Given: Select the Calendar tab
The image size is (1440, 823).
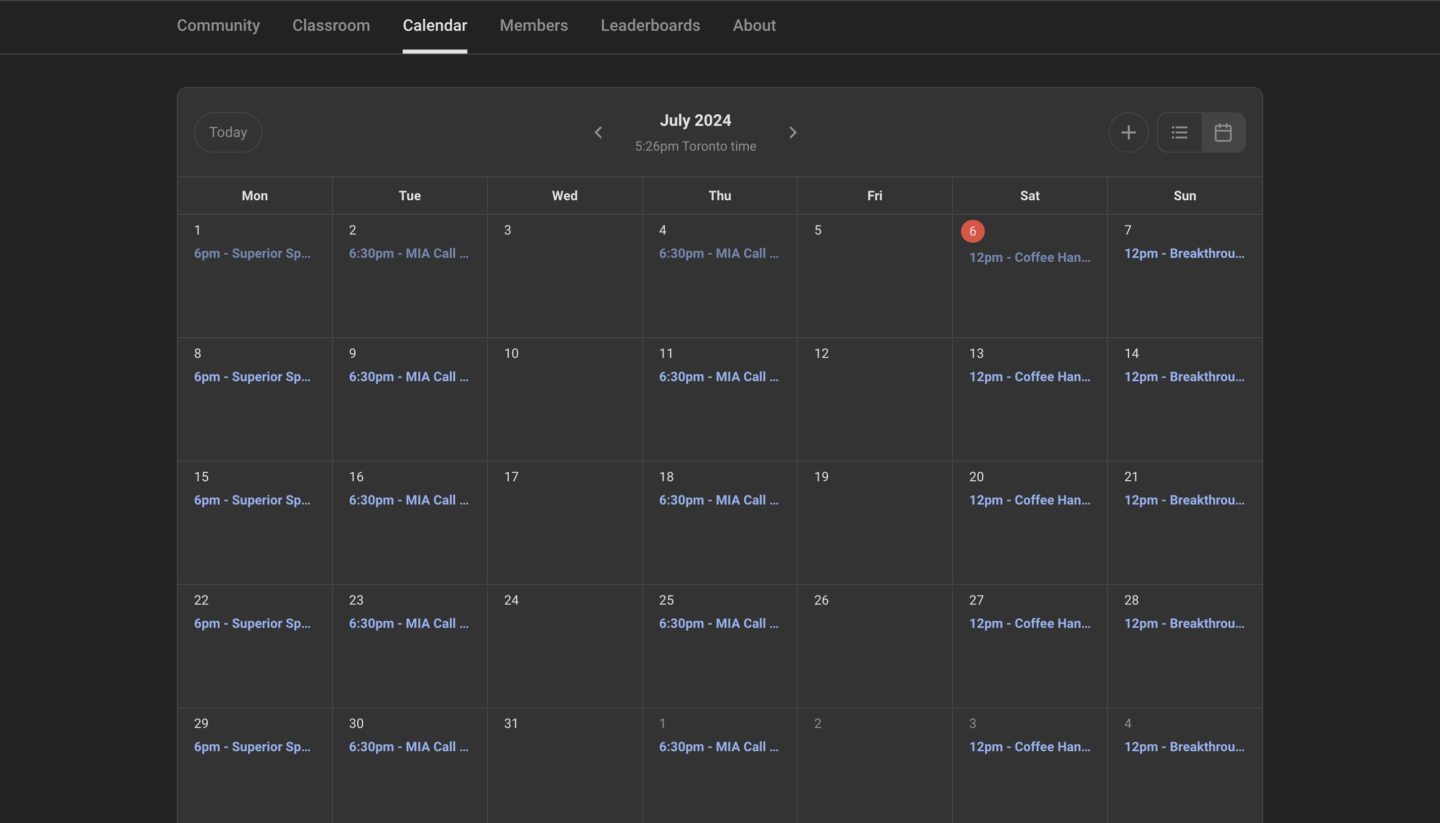Looking at the screenshot, I should pos(435,26).
